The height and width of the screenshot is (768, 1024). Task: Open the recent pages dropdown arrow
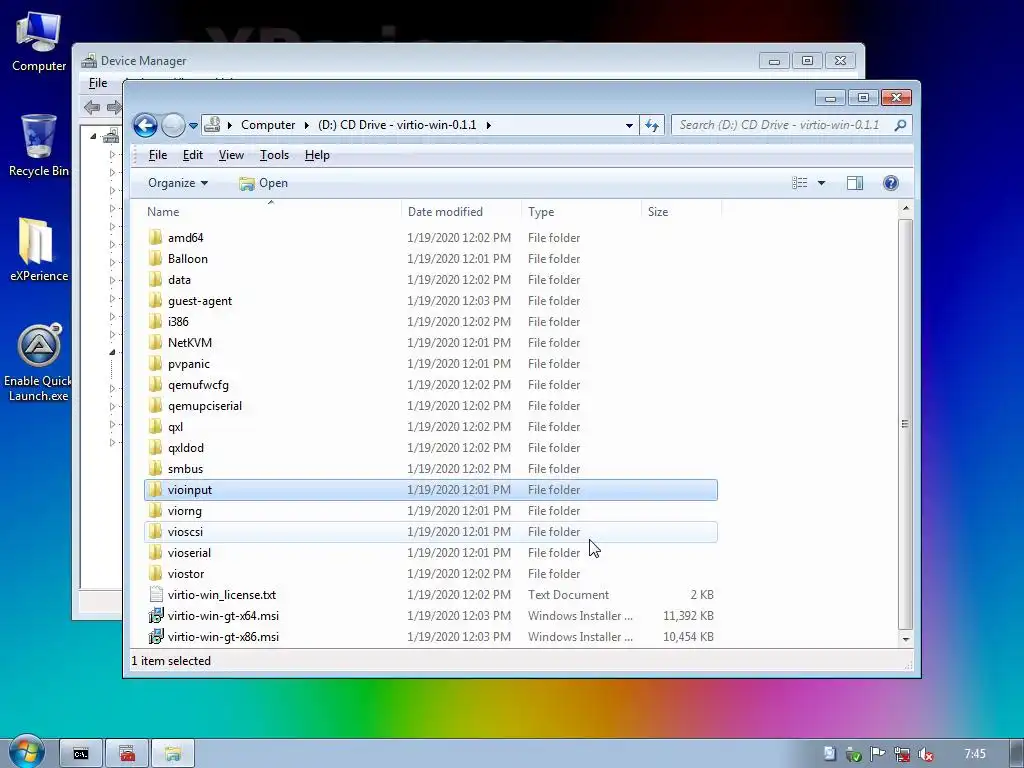pyautogui.click(x=193, y=125)
